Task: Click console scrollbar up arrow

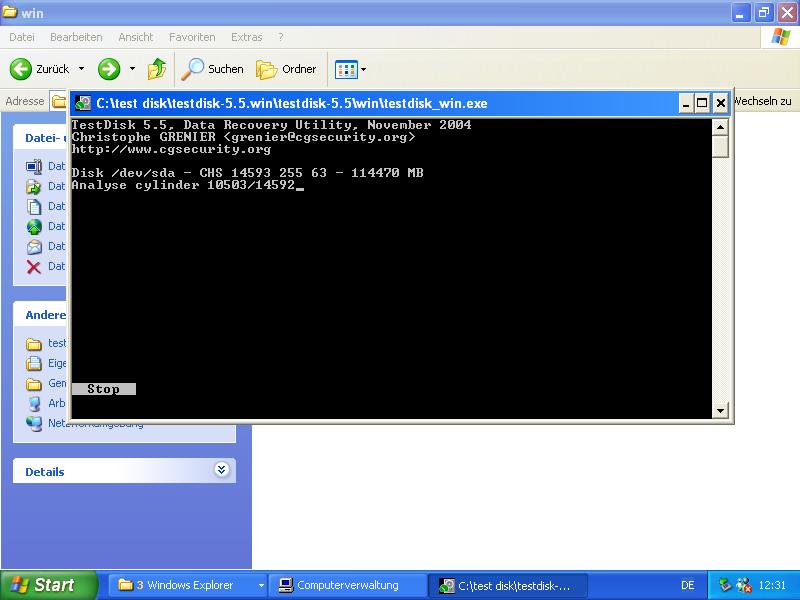Action: click(720, 127)
